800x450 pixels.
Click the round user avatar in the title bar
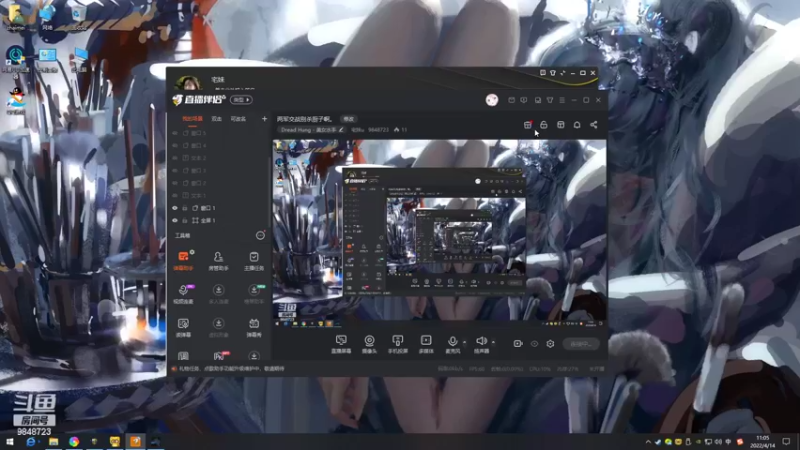point(492,100)
